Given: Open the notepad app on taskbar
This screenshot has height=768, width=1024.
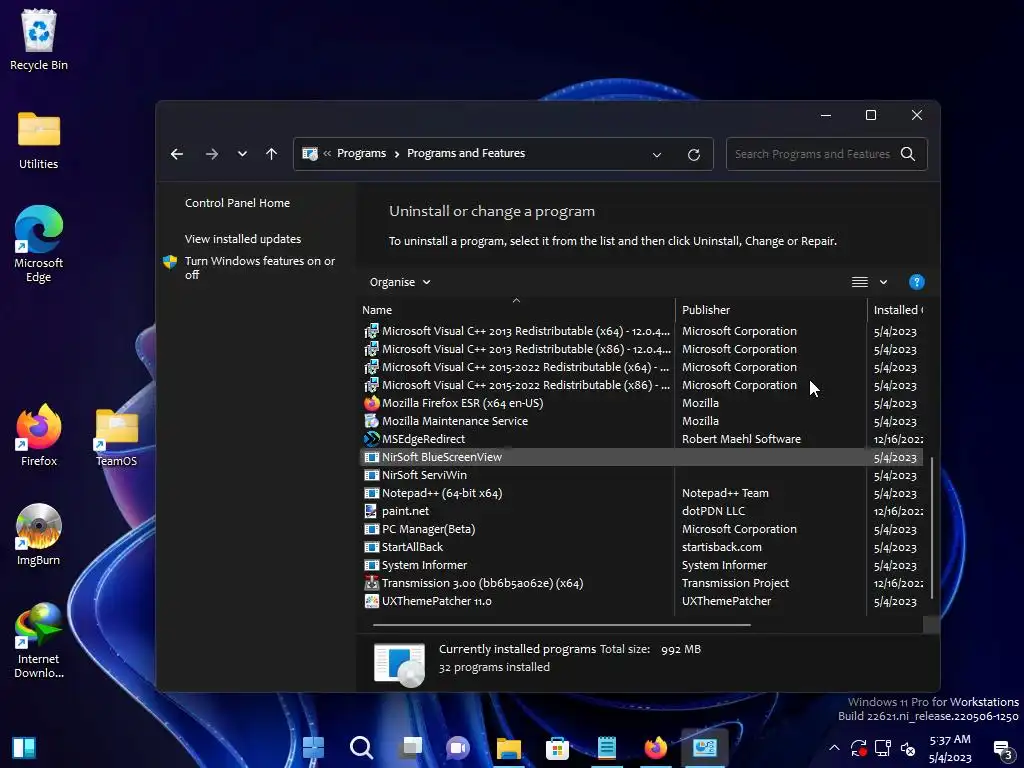Looking at the screenshot, I should (606, 747).
